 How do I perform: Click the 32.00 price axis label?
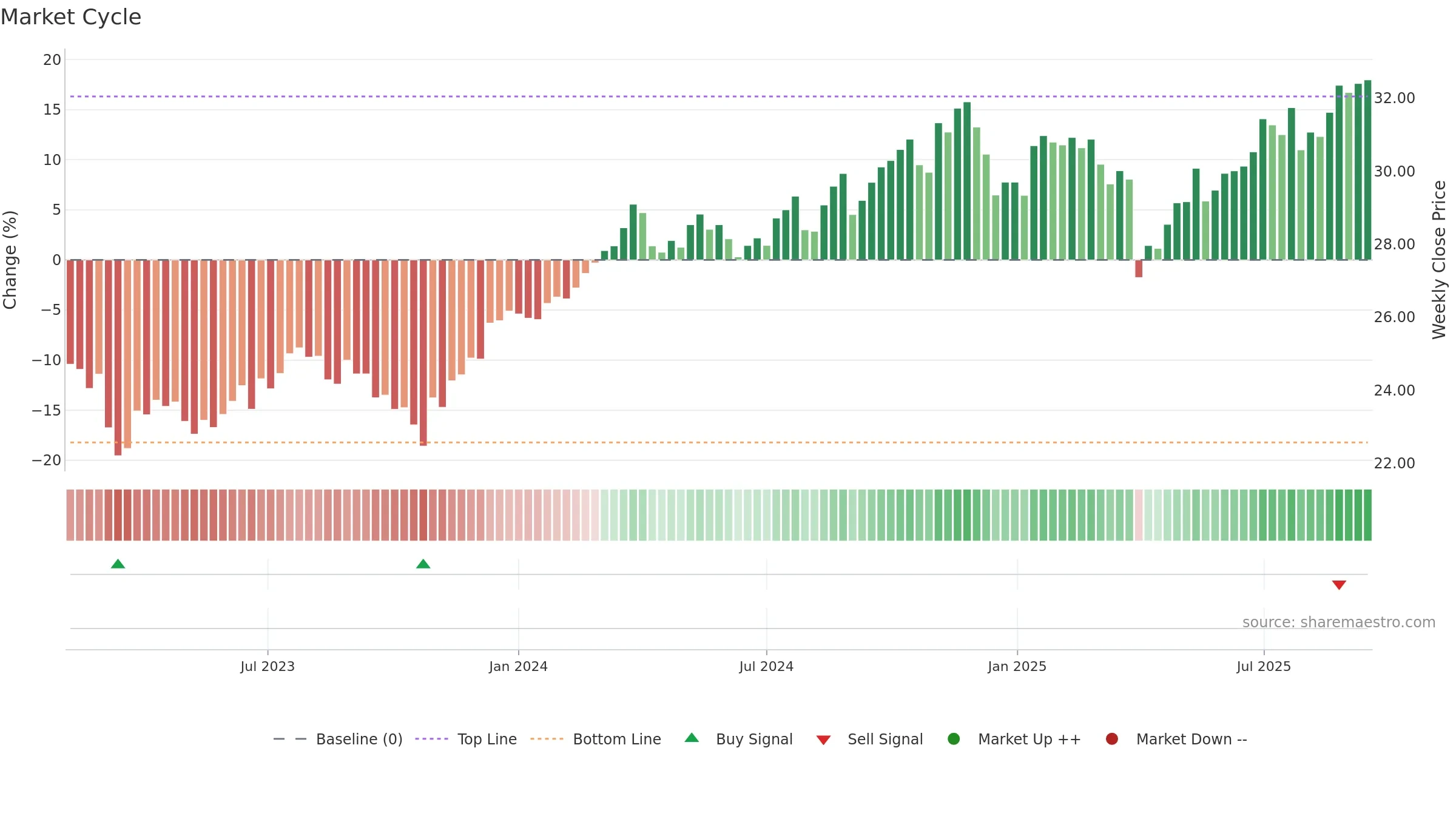[x=1394, y=98]
